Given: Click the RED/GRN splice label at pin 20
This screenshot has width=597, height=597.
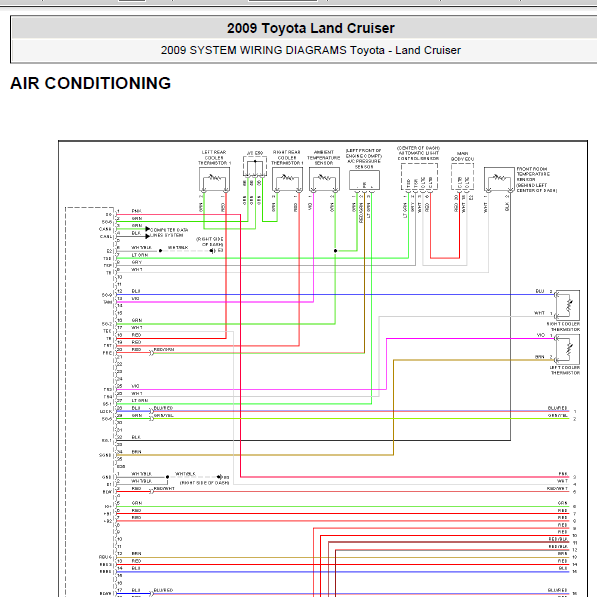Looking at the screenshot, I should 164,350.
